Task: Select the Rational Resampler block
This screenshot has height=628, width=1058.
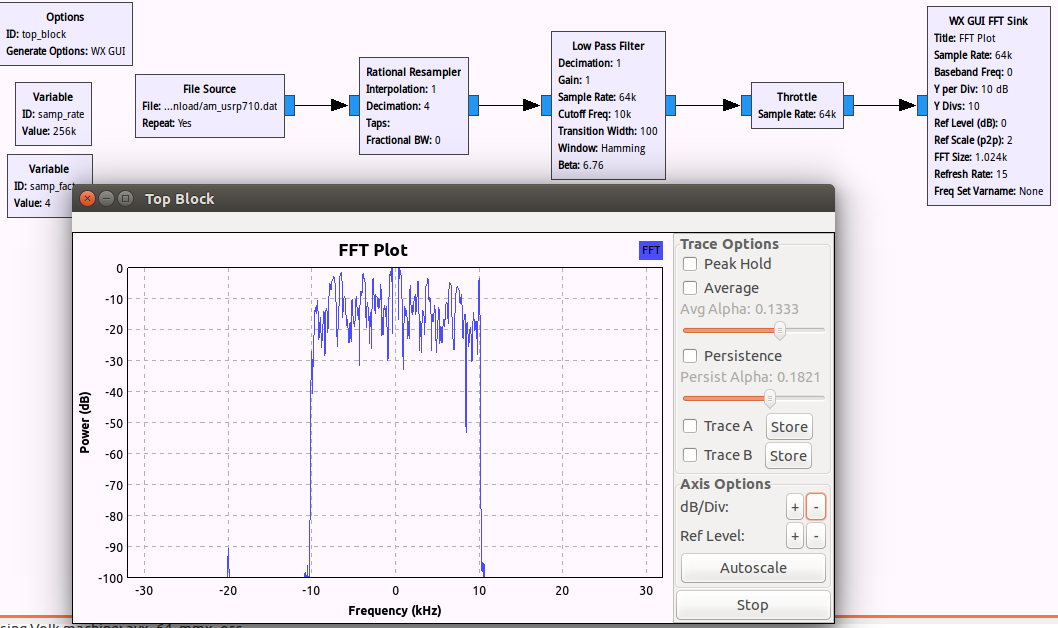Action: click(x=413, y=105)
